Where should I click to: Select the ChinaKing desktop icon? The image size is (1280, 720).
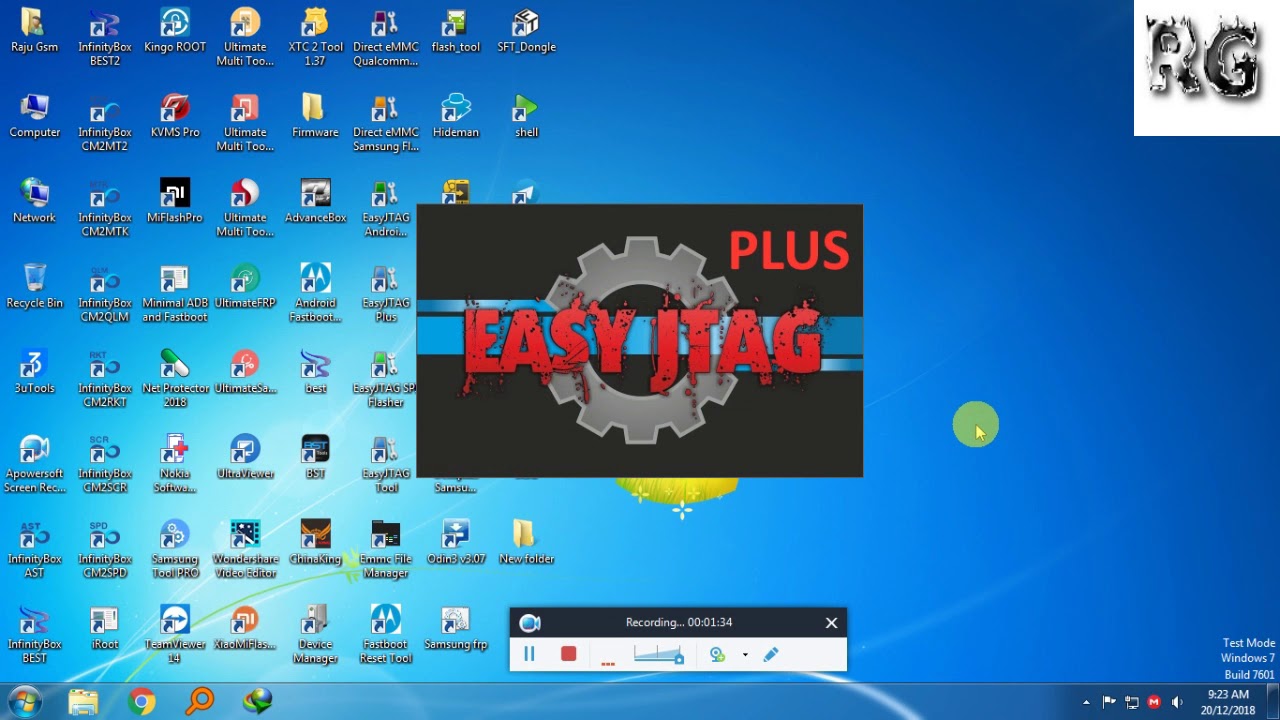[315, 542]
